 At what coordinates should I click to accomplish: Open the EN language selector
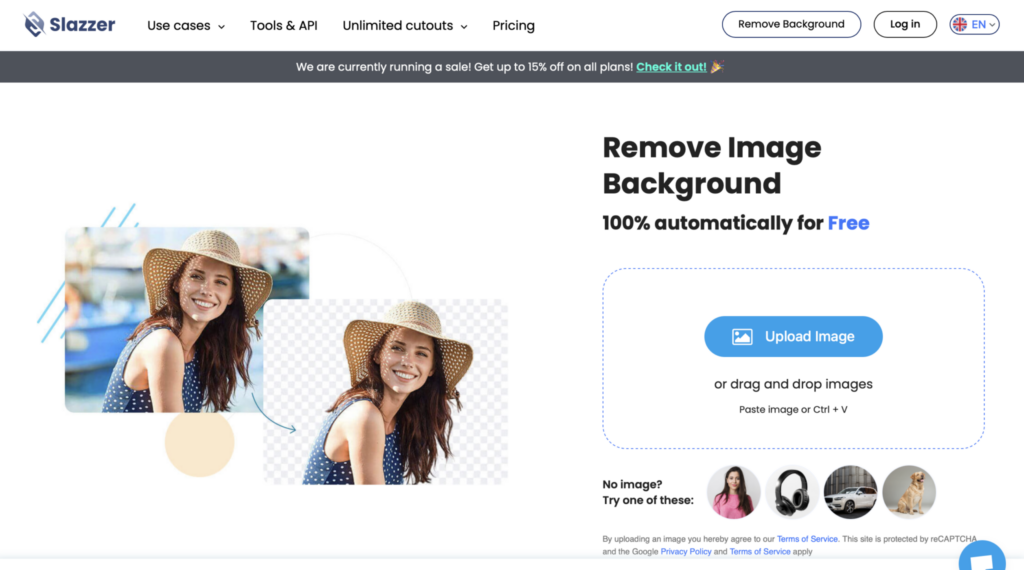click(x=974, y=24)
